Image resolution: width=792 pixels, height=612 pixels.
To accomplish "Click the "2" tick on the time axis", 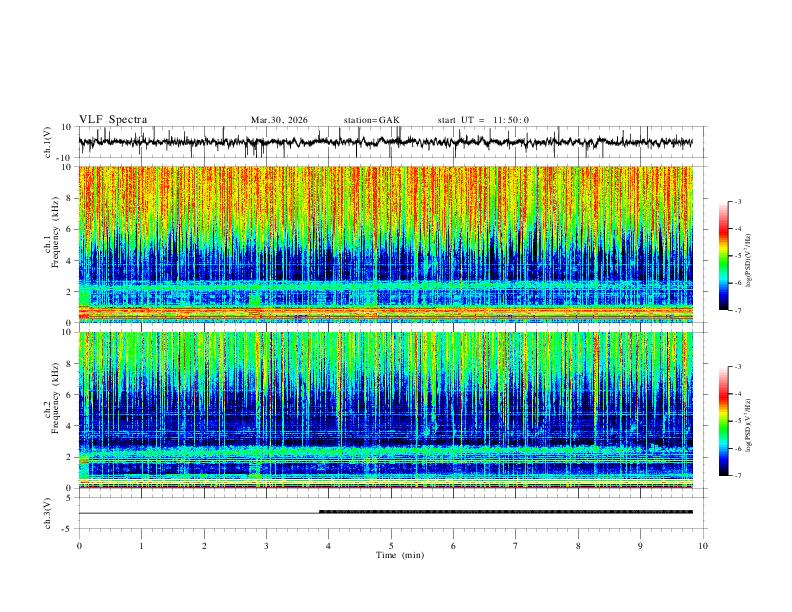I will click(x=204, y=546).
